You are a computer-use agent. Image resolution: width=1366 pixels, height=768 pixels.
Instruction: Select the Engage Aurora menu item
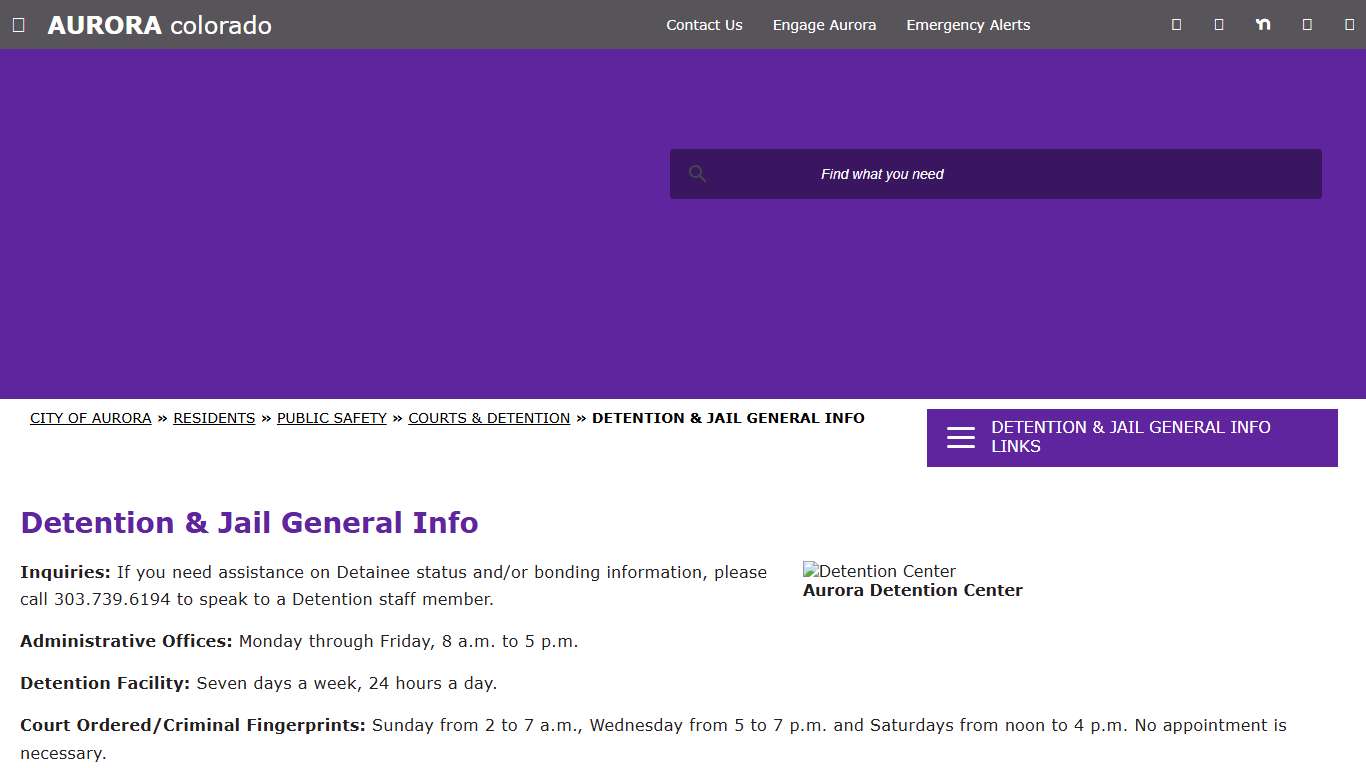coord(824,25)
